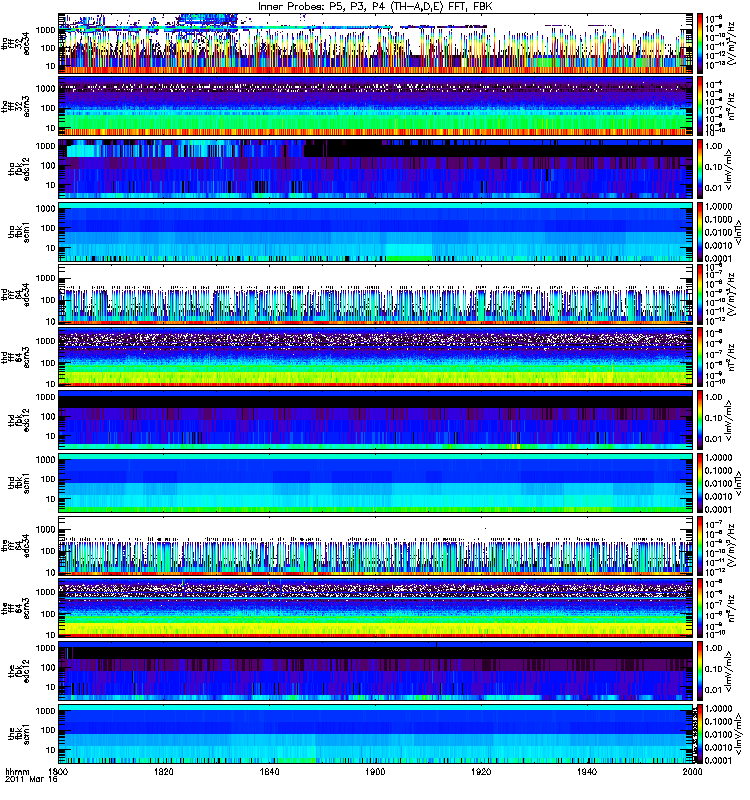Click the bottom the fbk scm1 panel
Screen dimensions: 750x800
click(x=376, y=734)
